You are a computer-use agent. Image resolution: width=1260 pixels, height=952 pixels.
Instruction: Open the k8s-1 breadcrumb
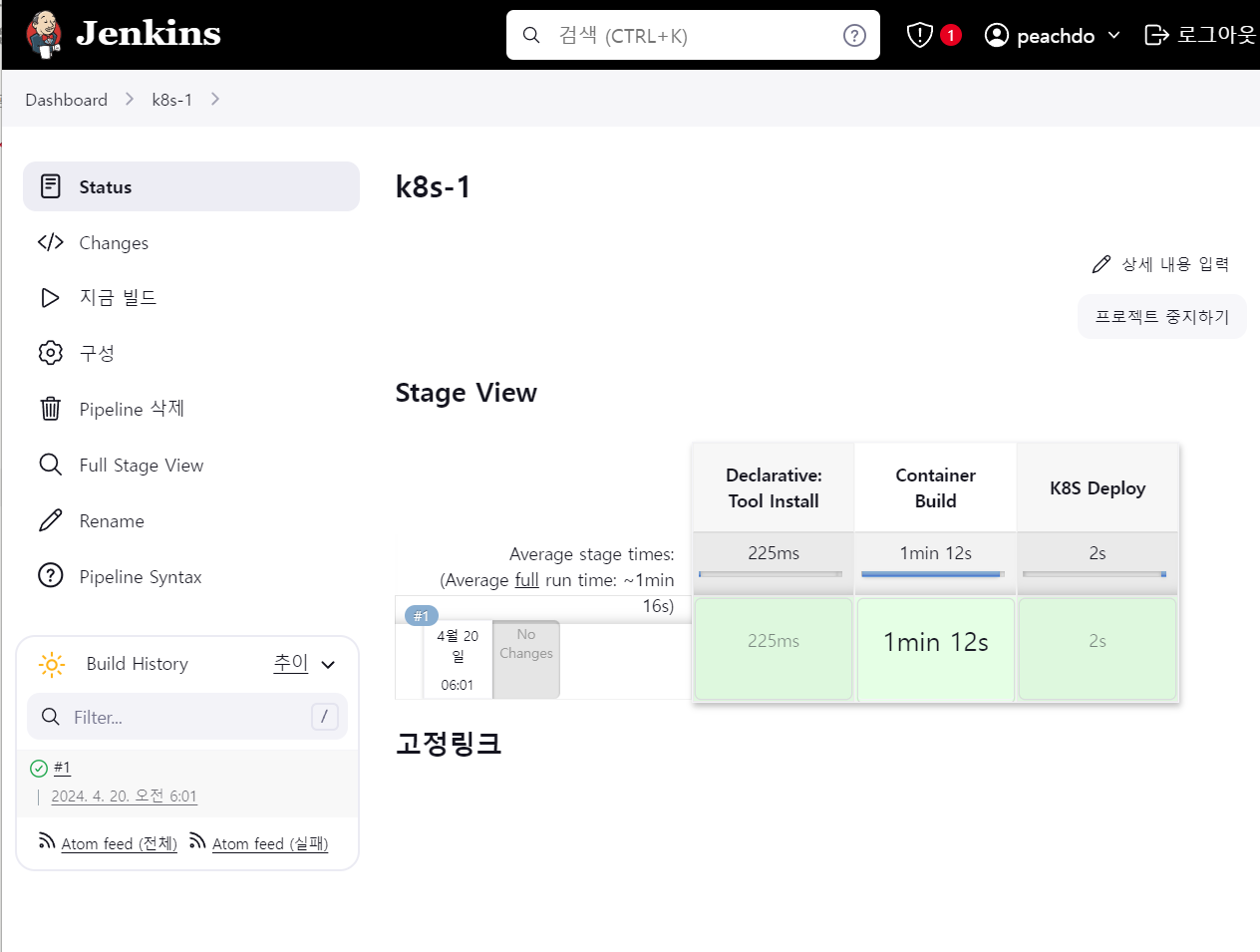click(x=171, y=100)
